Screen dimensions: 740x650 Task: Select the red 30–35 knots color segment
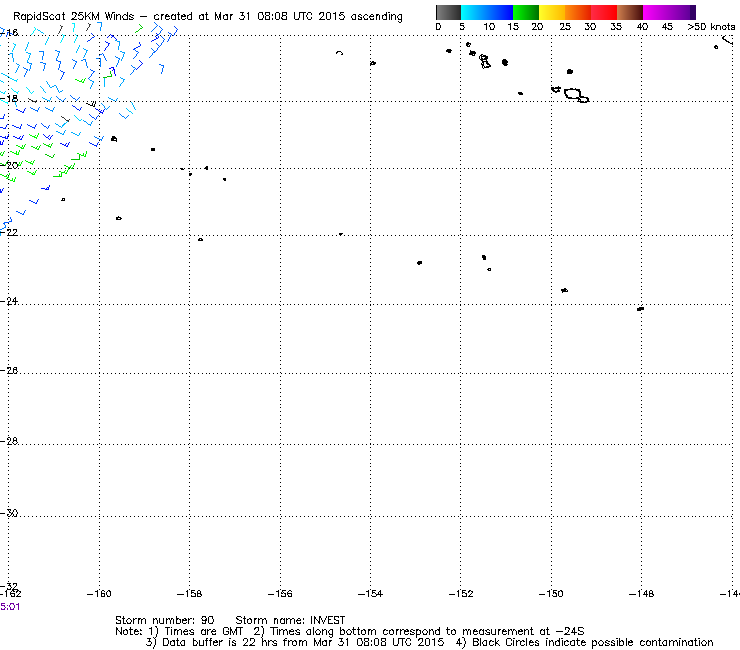[604, 12]
